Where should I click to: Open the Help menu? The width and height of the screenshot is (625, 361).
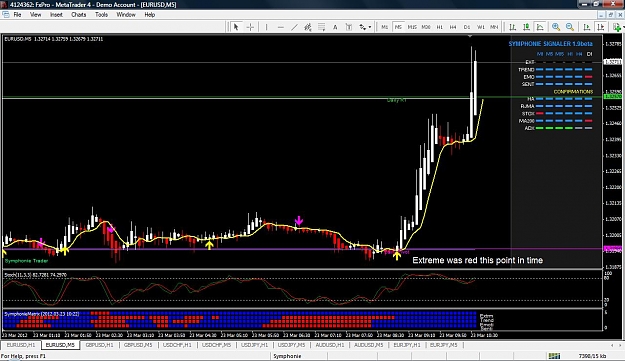coord(149,15)
